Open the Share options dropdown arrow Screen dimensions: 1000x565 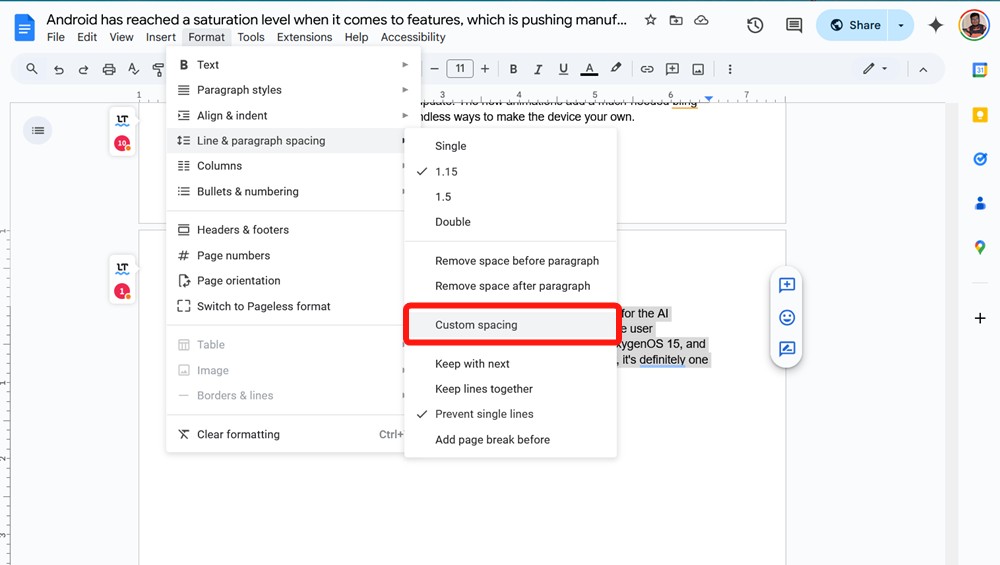[x=901, y=26]
